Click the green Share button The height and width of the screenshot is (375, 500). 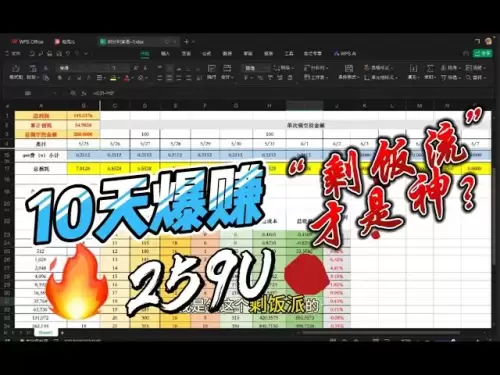click(x=482, y=53)
